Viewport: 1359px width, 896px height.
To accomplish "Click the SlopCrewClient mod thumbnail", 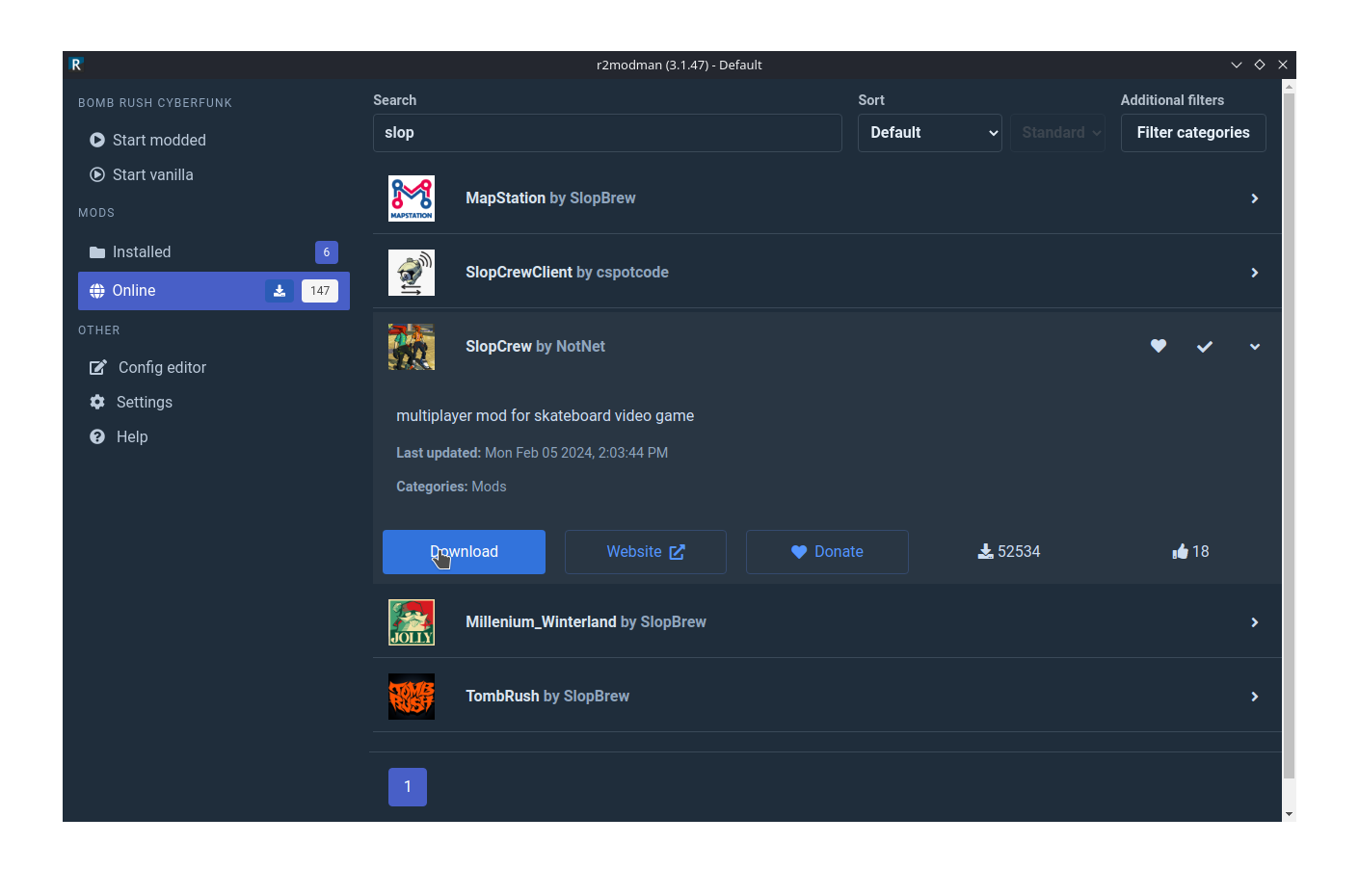I will point(412,273).
